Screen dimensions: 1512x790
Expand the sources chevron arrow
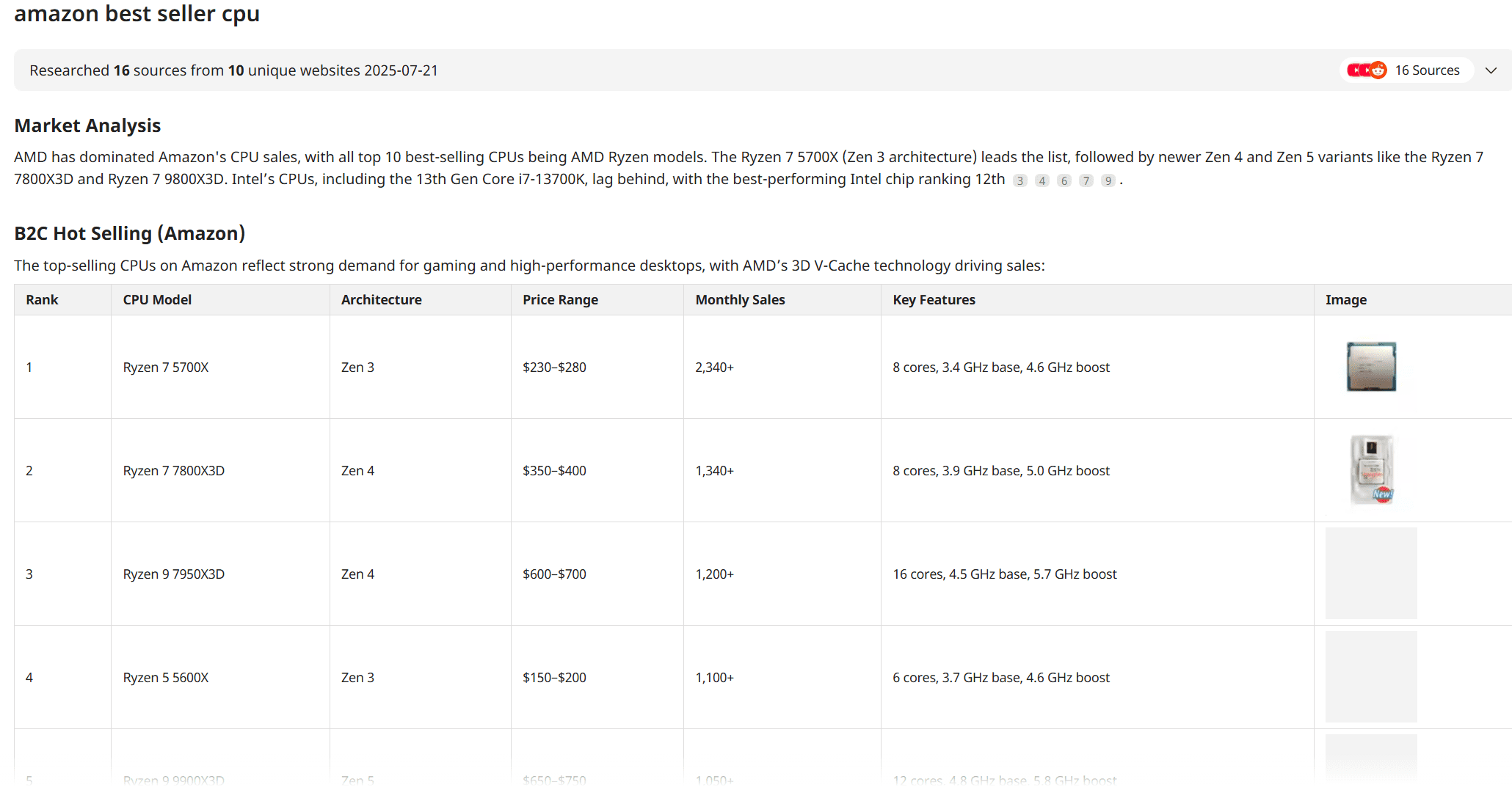[1491, 70]
